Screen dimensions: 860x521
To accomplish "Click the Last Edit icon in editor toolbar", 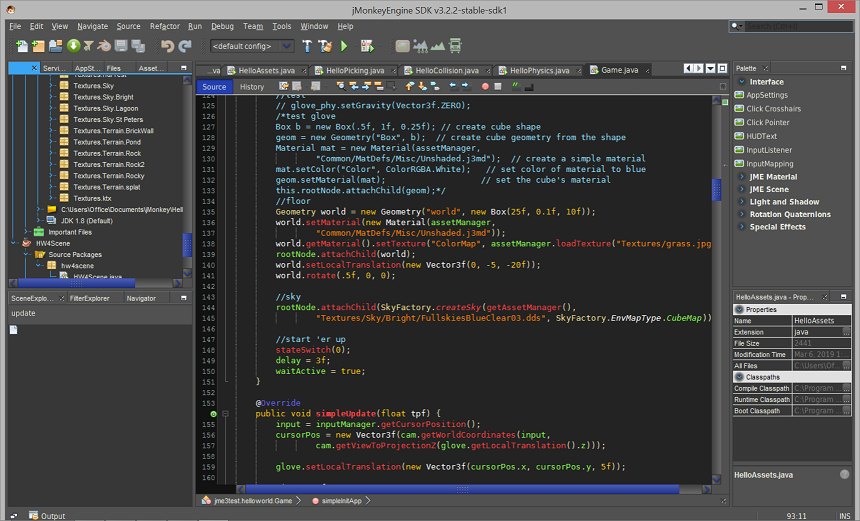I will 284,86.
